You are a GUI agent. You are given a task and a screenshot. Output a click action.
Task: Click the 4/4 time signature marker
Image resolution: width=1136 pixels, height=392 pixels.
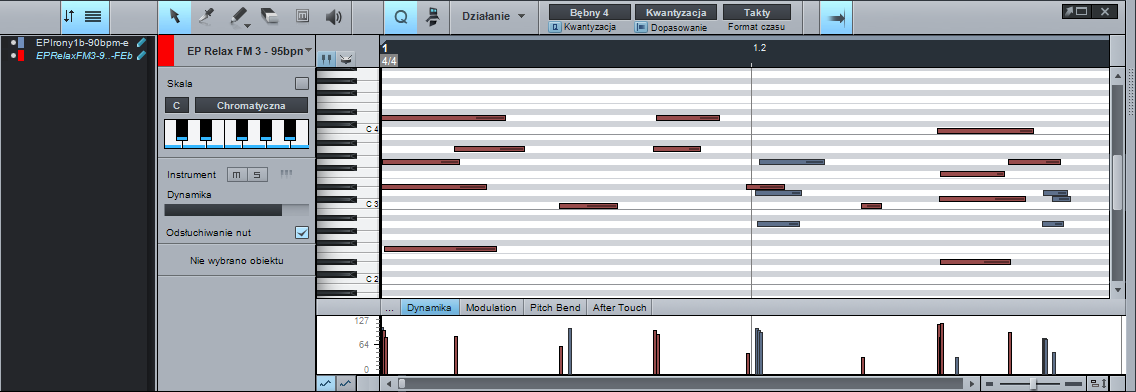389,61
